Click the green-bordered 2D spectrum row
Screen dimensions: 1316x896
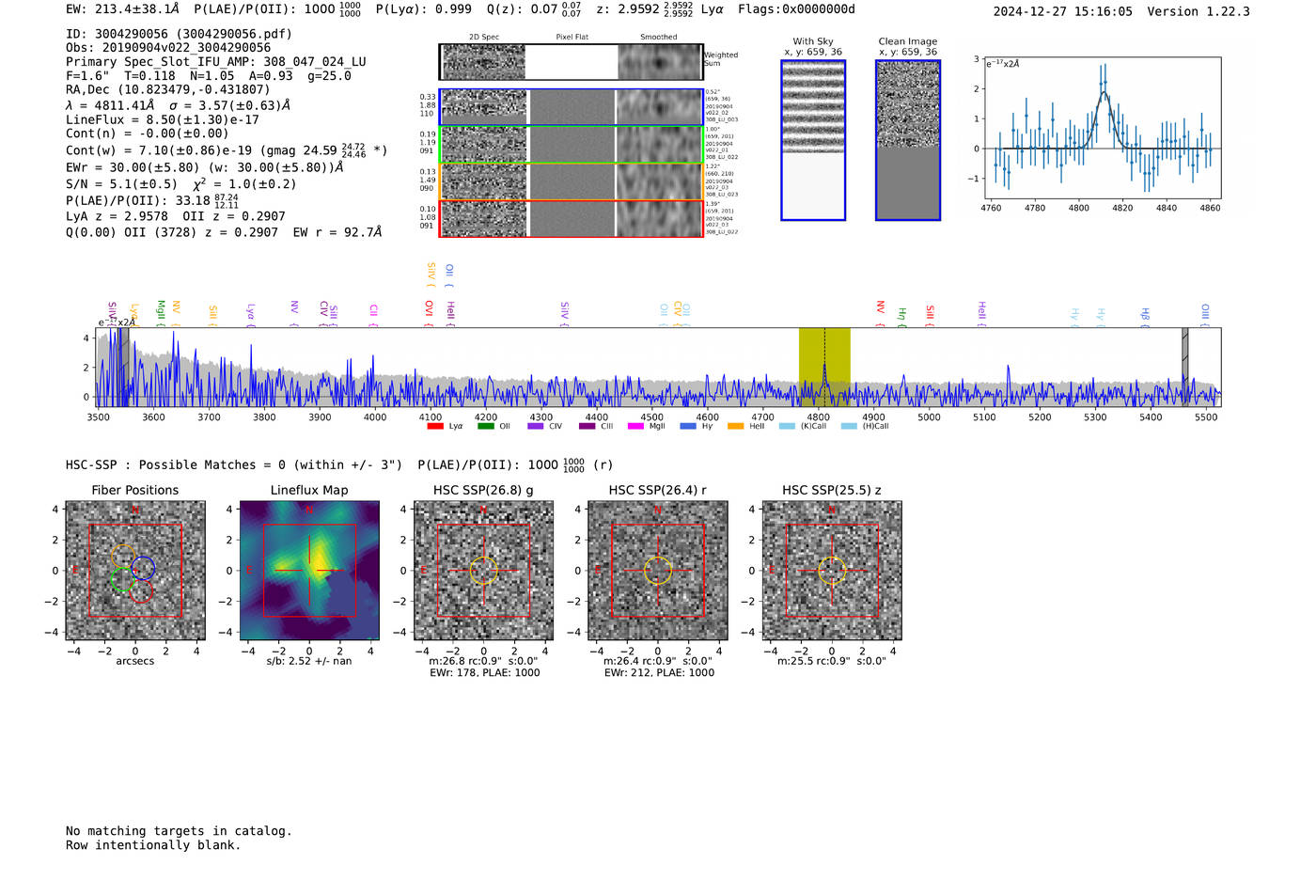click(x=572, y=145)
